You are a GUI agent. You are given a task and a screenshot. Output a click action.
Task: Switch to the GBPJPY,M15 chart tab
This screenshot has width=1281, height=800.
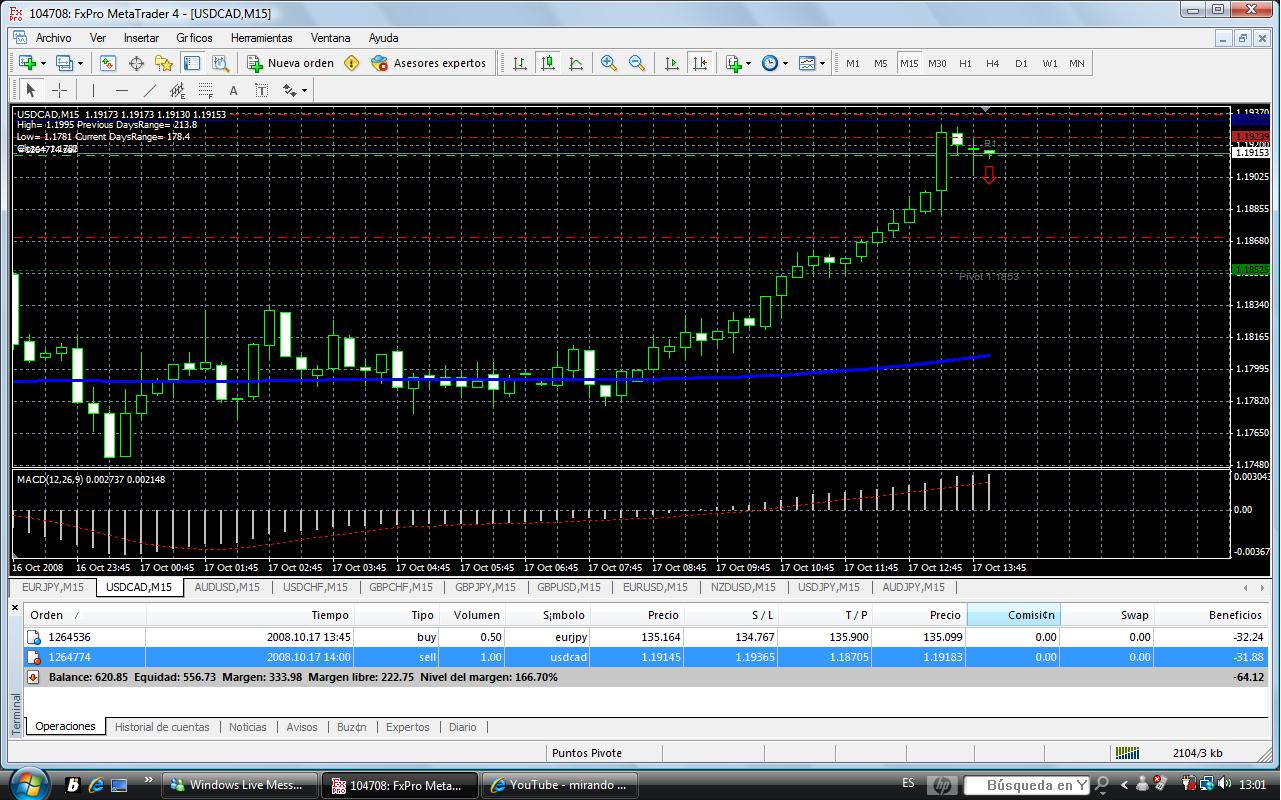coord(485,587)
